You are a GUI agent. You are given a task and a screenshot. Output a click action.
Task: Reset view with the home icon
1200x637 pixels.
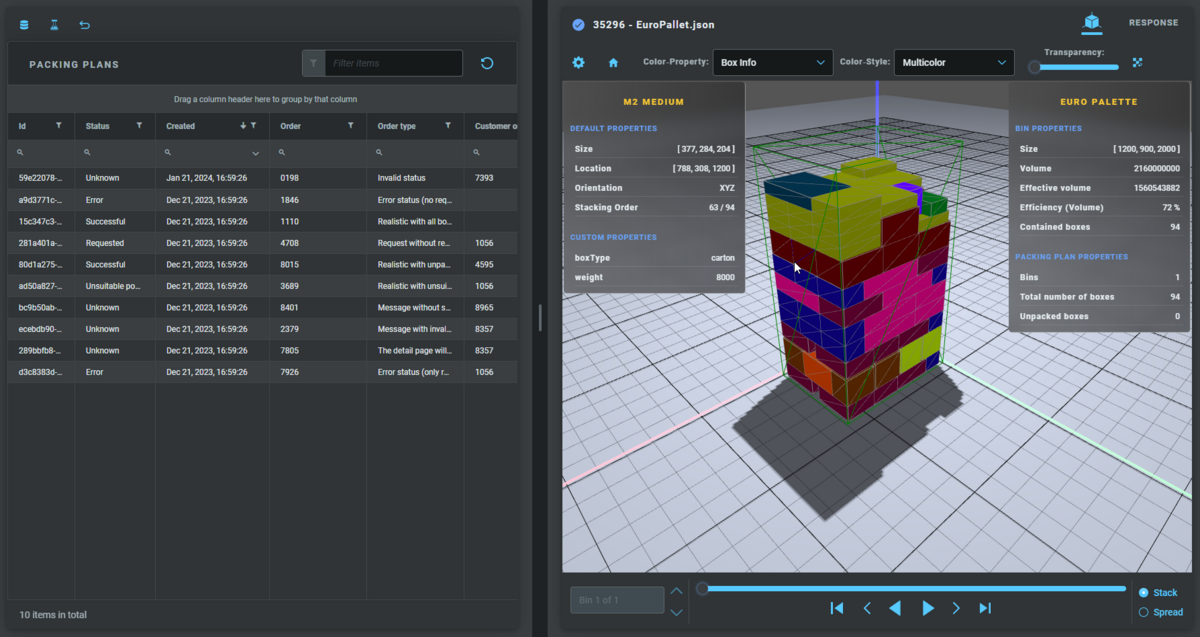pos(613,62)
